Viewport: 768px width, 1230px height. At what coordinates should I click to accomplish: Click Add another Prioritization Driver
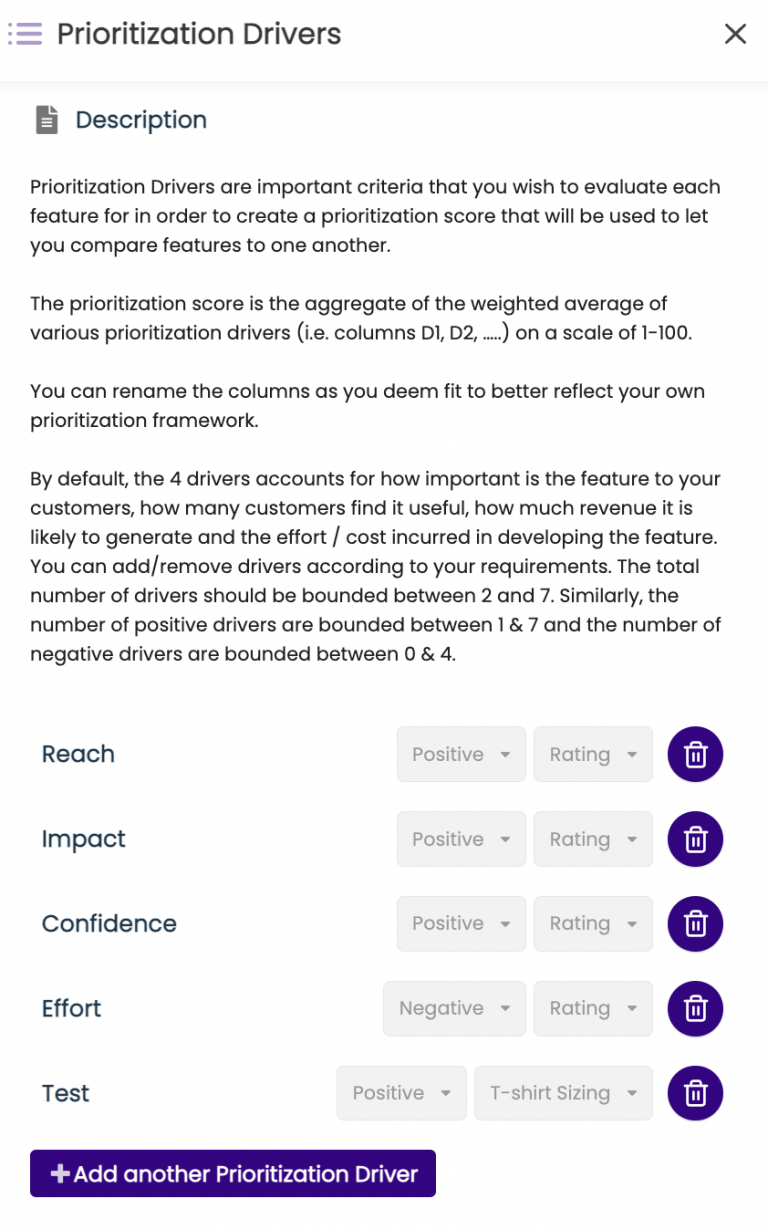[232, 1173]
